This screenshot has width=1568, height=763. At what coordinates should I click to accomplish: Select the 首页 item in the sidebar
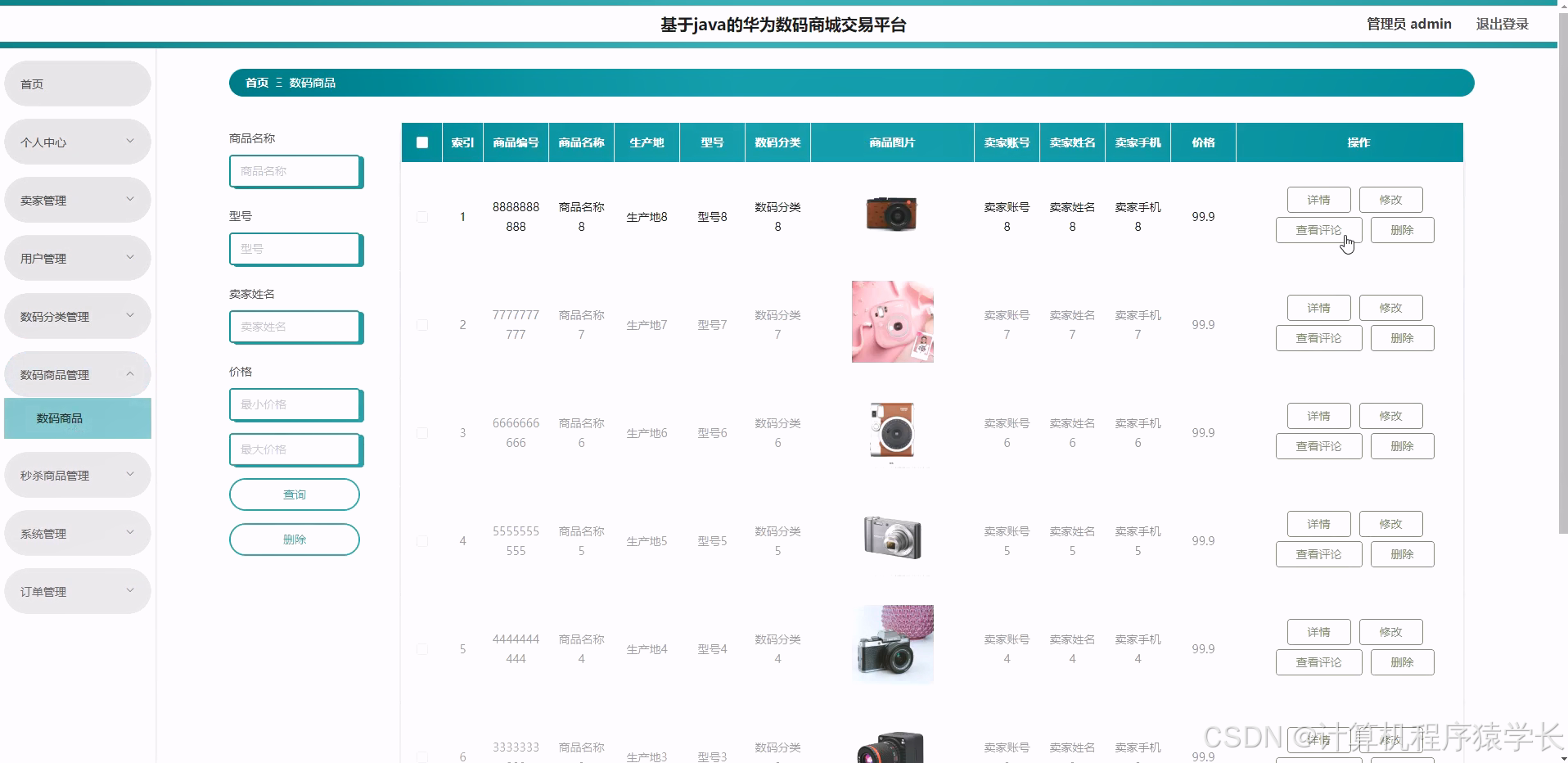77,83
